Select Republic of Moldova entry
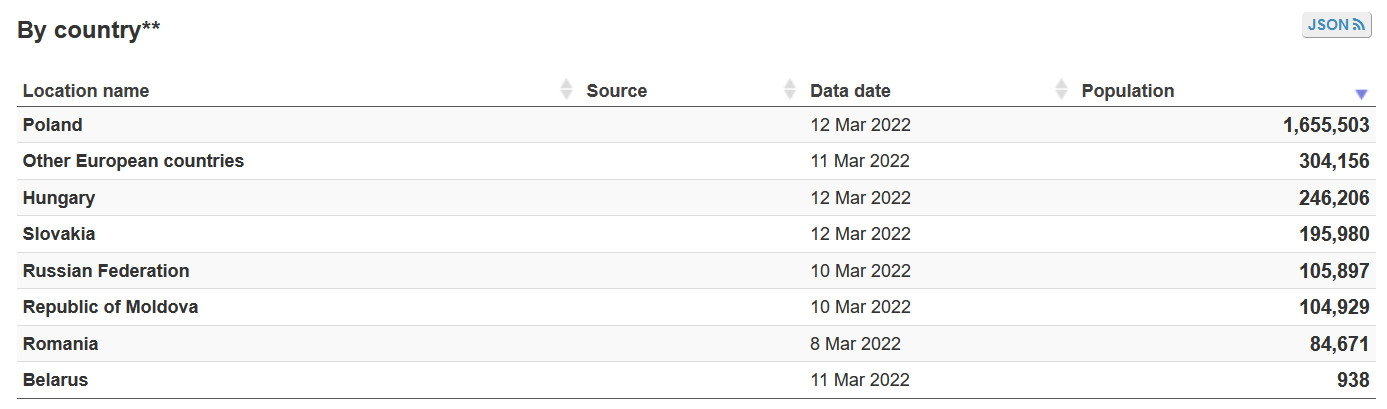This screenshot has width=1387, height=409. coord(110,307)
